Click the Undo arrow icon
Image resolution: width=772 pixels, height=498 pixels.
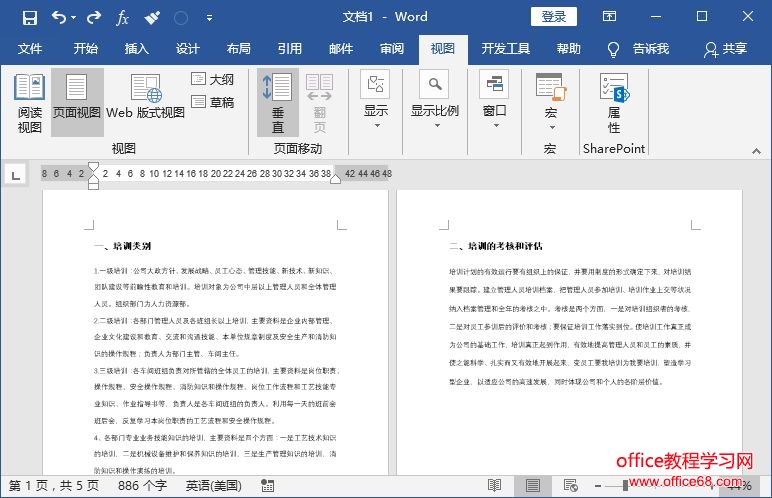pos(59,17)
